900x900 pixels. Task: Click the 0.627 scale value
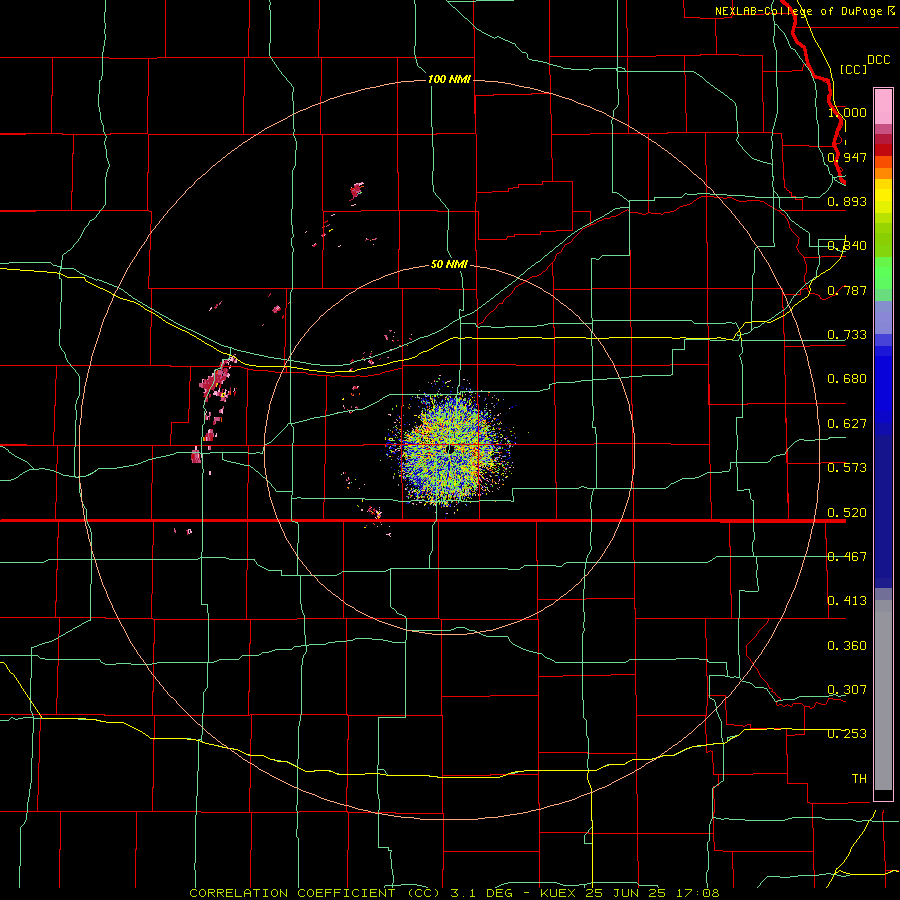click(x=847, y=424)
